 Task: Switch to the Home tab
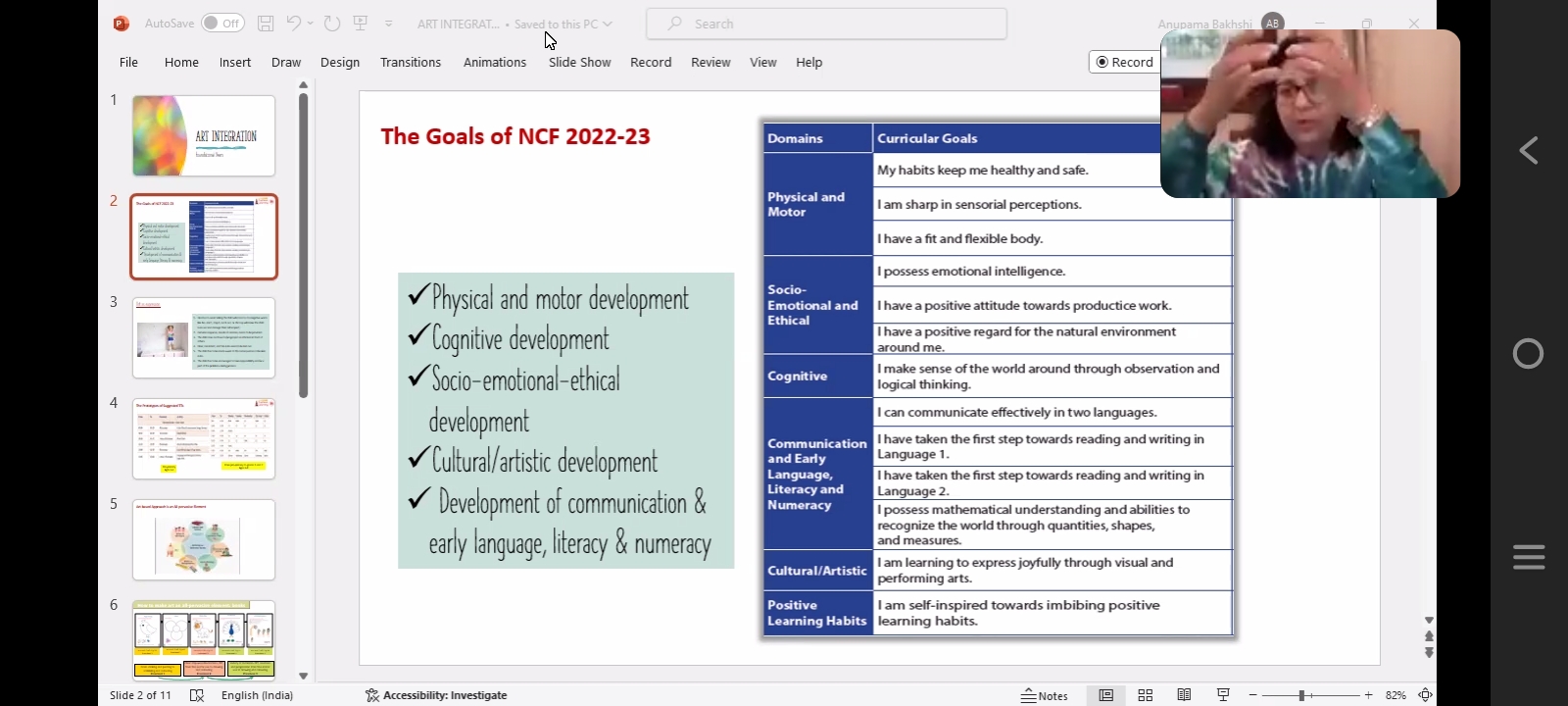pyautogui.click(x=181, y=62)
